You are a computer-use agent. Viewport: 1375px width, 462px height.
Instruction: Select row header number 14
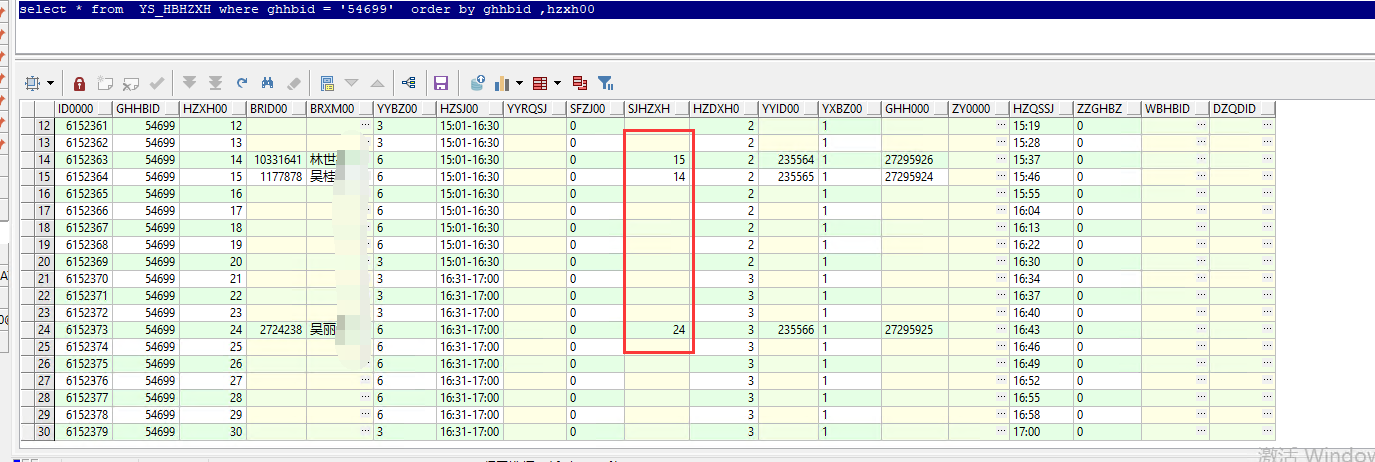pos(44,160)
